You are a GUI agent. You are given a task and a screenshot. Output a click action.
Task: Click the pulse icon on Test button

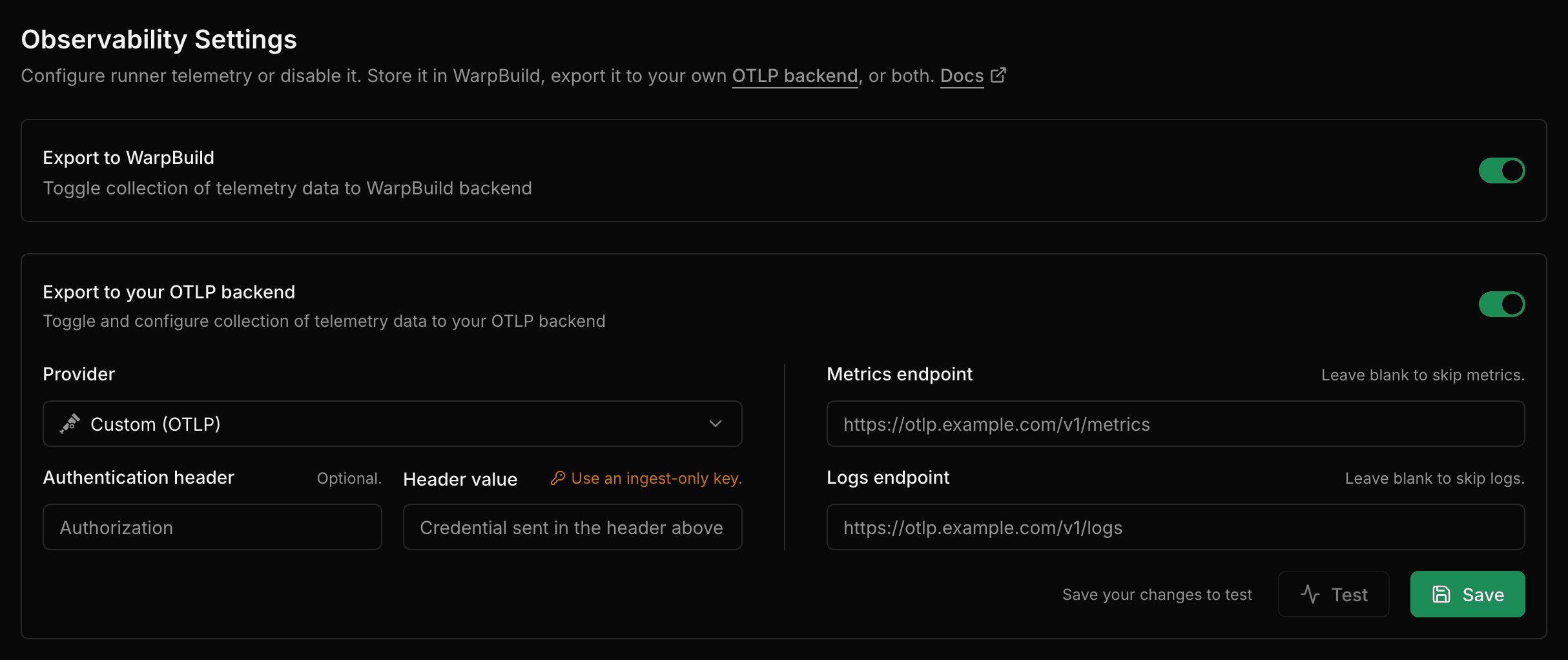click(1310, 594)
